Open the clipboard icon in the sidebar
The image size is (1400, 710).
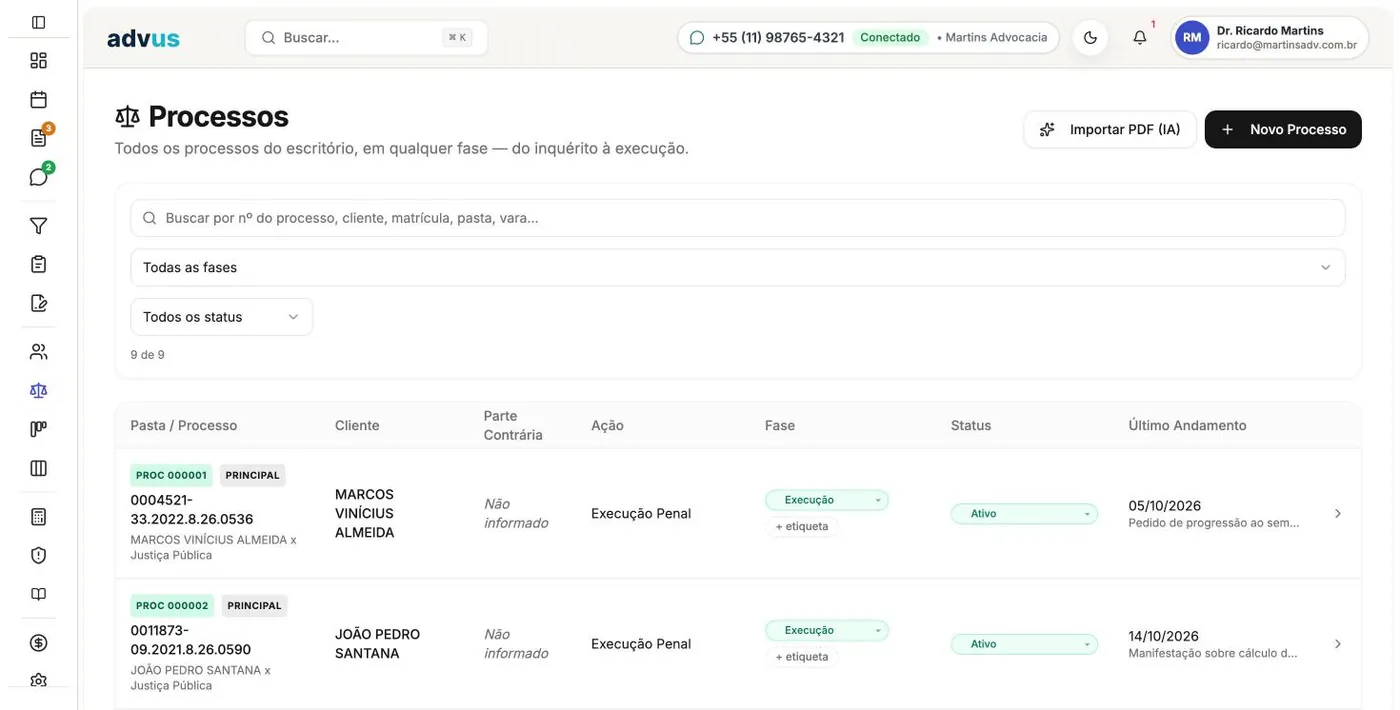[x=39, y=264]
